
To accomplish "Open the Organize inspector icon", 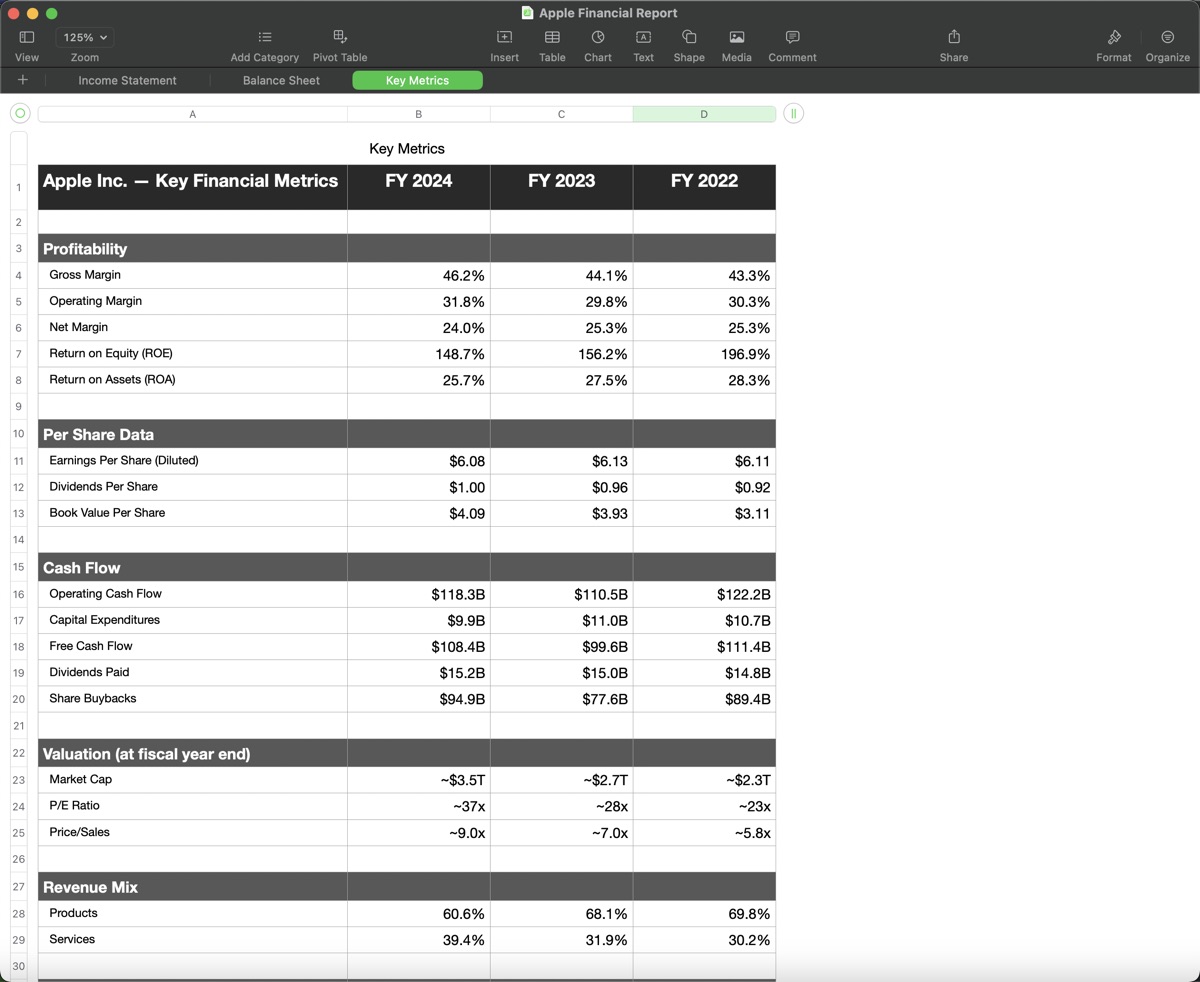I will pyautogui.click(x=1168, y=37).
